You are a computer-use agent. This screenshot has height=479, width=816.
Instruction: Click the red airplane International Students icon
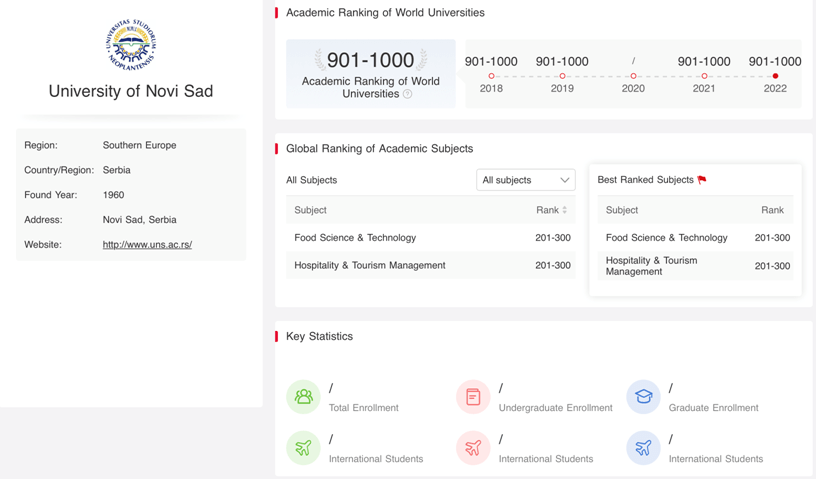pyautogui.click(x=473, y=448)
